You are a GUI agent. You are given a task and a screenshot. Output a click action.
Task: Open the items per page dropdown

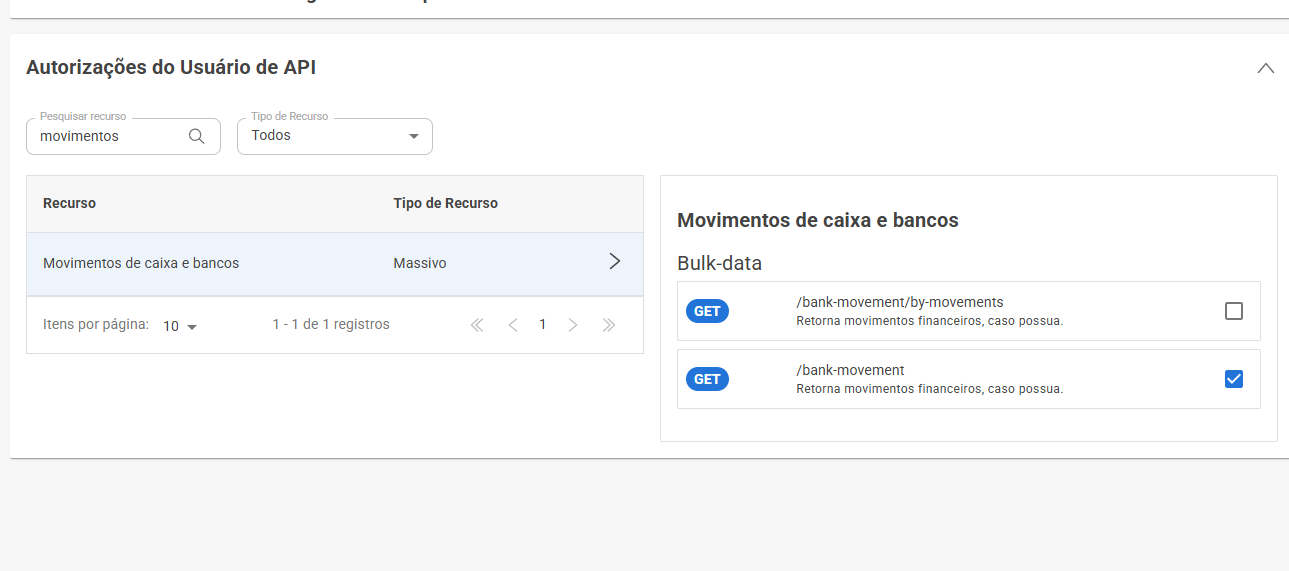(x=181, y=326)
